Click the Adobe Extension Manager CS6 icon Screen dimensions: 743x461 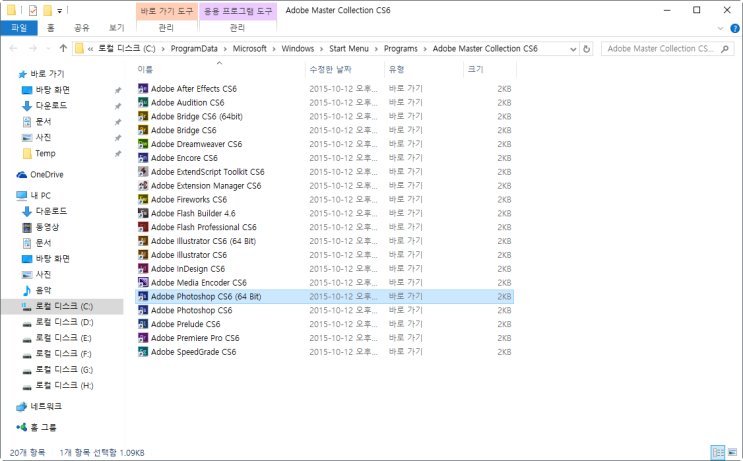[143, 186]
